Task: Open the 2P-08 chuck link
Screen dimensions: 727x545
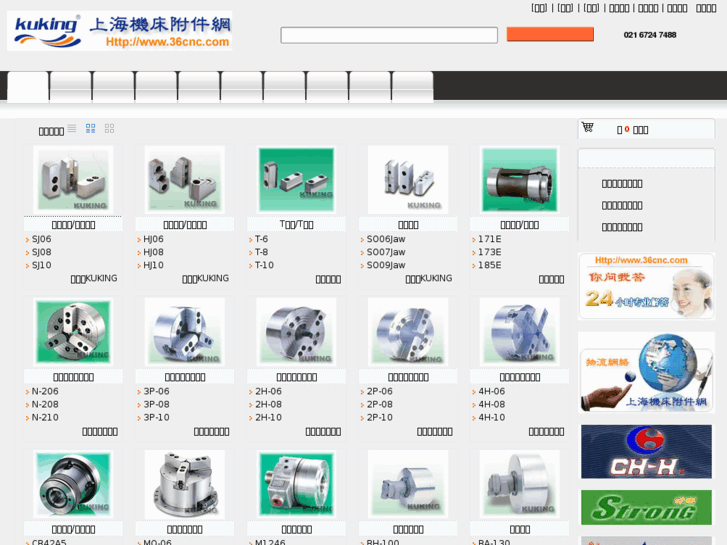Action: pyautogui.click(x=380, y=404)
